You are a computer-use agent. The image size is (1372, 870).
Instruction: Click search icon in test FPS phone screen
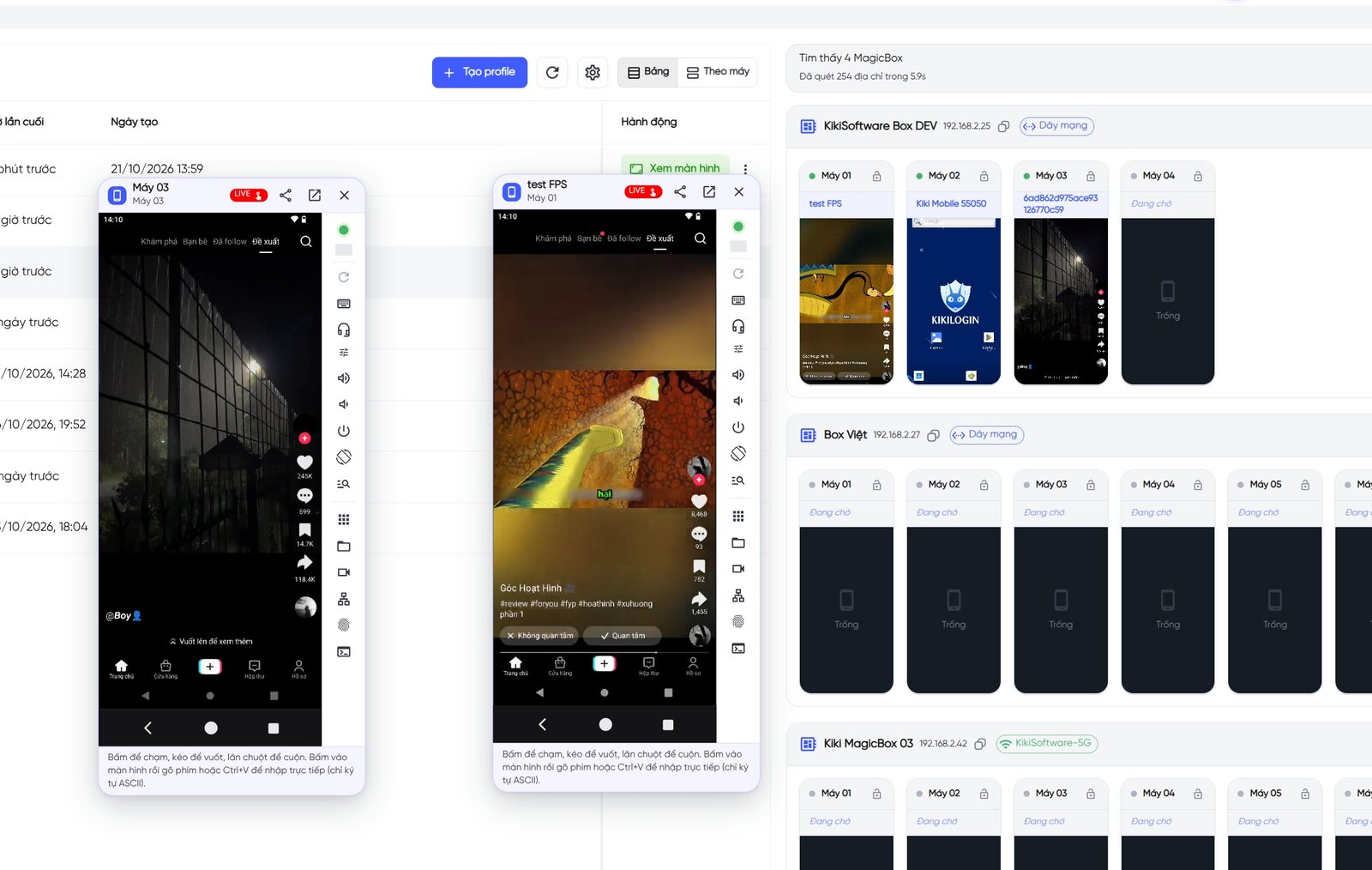point(701,239)
